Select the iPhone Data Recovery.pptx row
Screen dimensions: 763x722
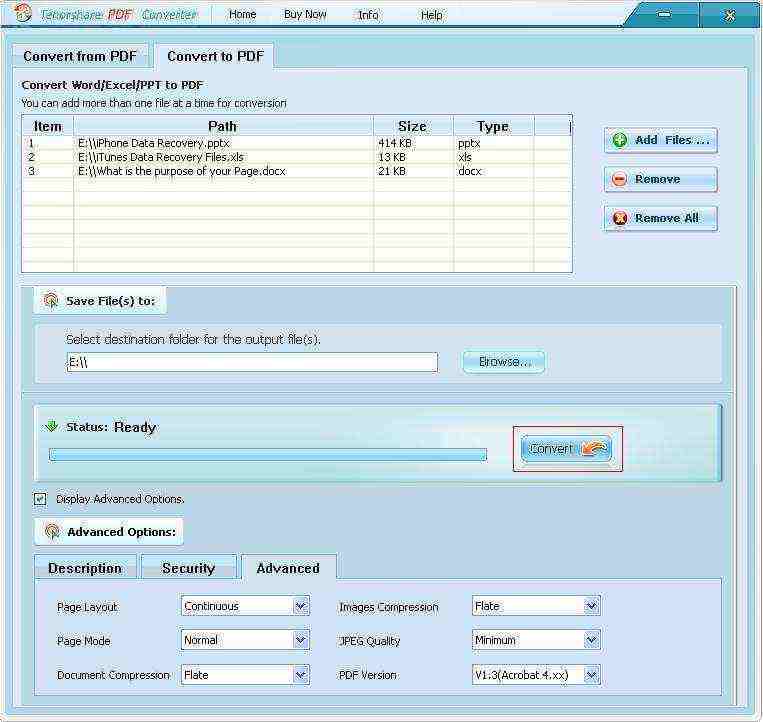[x=297, y=143]
